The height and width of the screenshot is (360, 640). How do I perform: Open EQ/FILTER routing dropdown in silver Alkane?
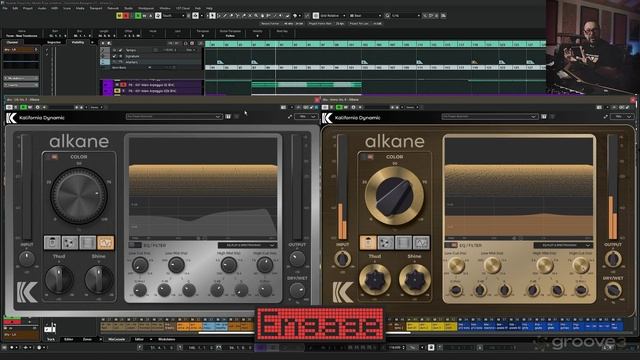pos(247,245)
